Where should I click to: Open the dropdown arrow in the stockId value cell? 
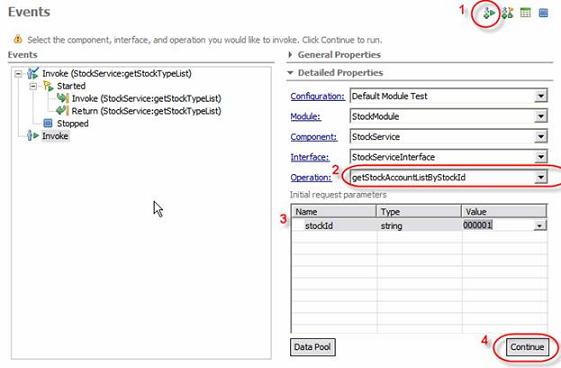(539, 226)
